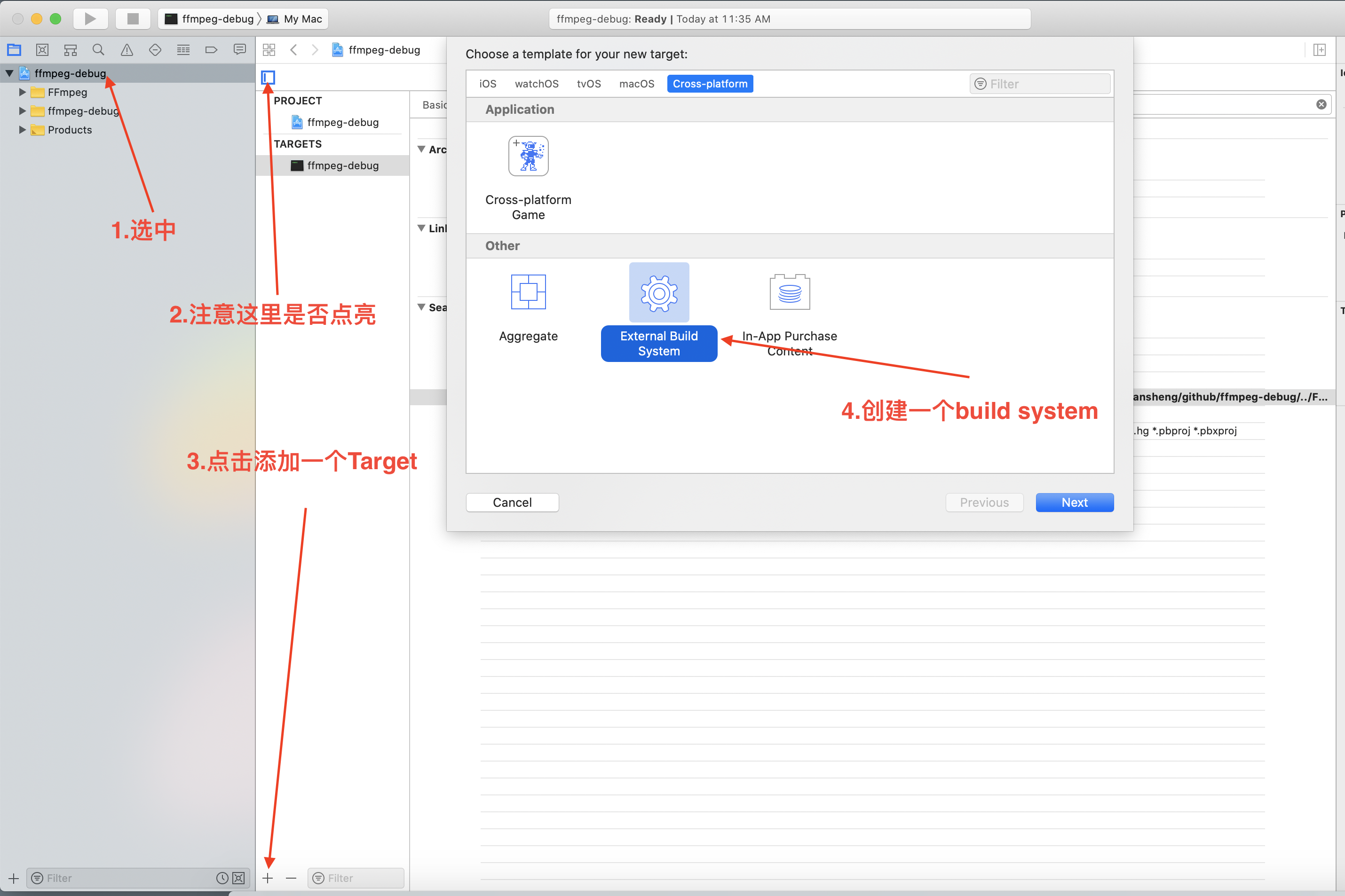The height and width of the screenshot is (896, 1345).
Task: Expand the Products folder
Action: point(22,130)
